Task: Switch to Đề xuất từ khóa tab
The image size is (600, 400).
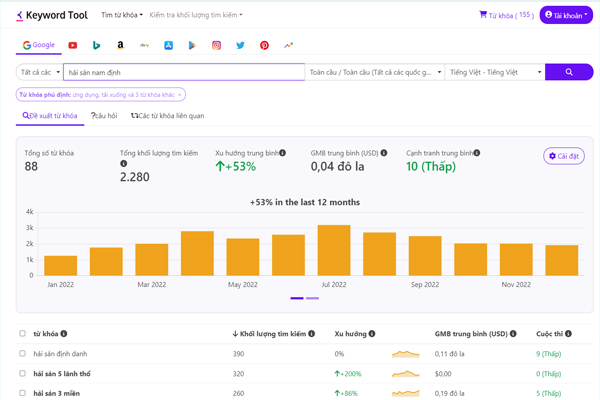Action: 50,116
